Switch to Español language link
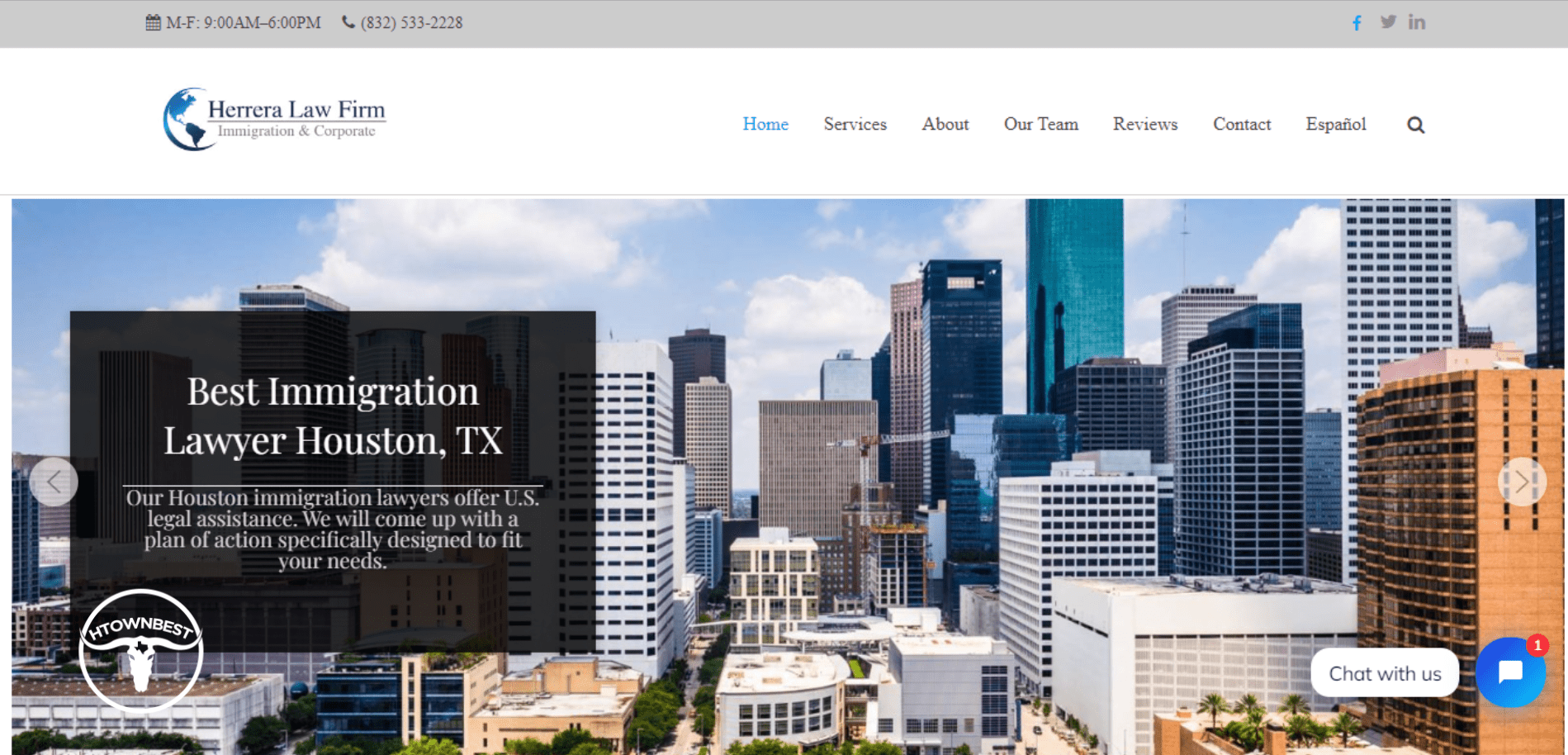Screen dimensions: 1568x755 click(x=1335, y=124)
